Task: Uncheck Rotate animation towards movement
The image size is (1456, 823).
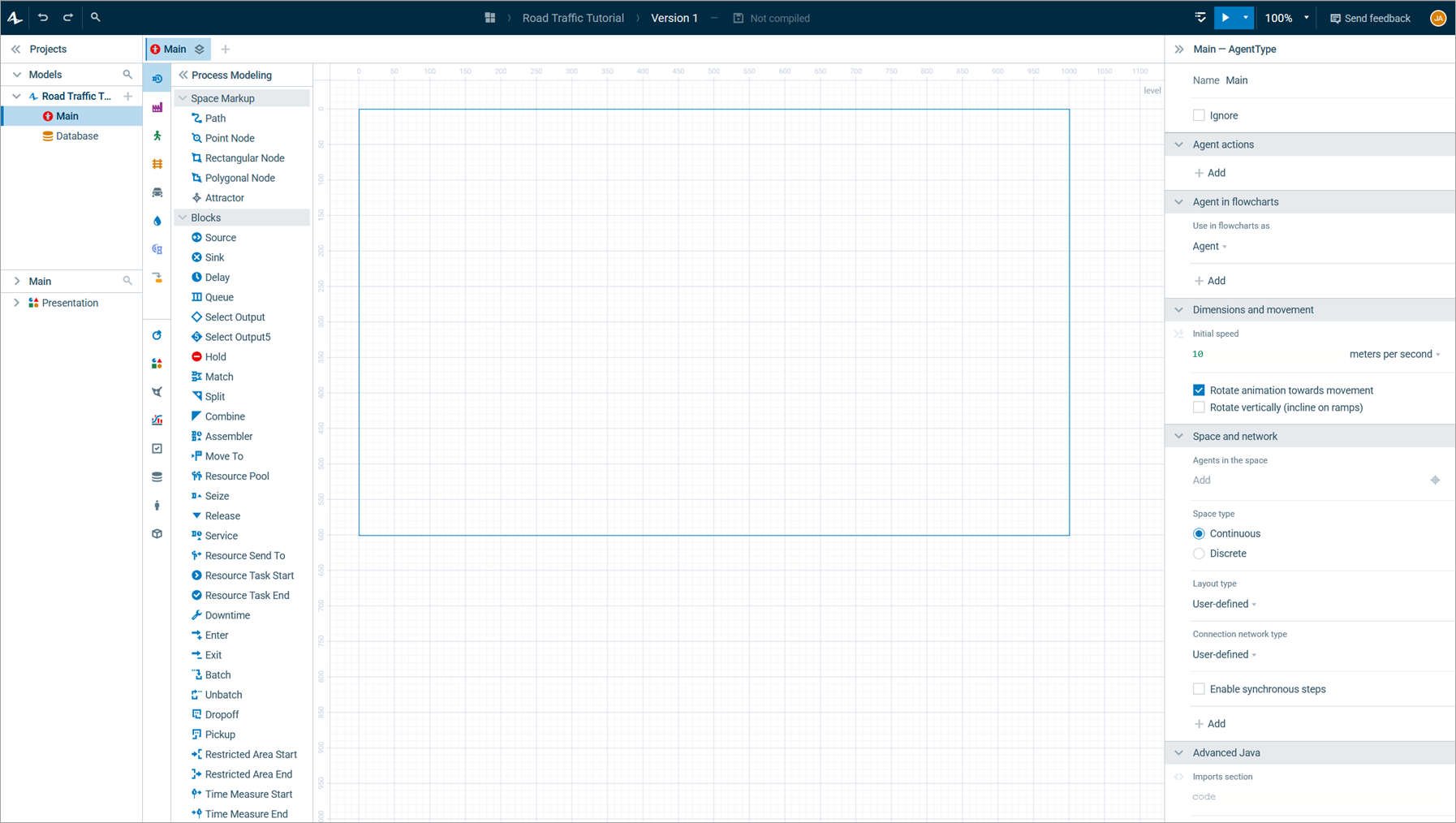Action: 1199,390
